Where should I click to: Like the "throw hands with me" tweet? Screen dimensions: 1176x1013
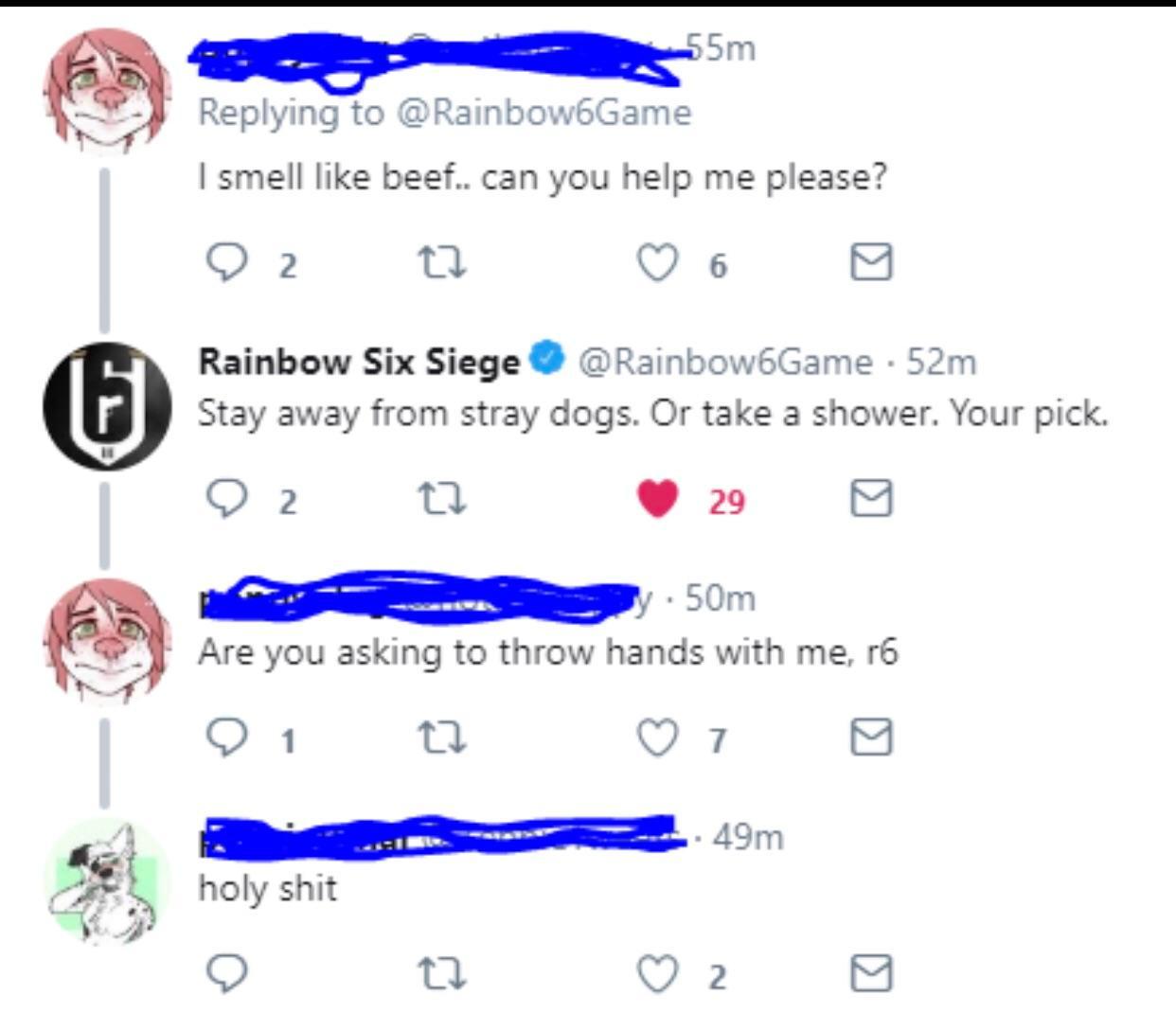pos(657,738)
